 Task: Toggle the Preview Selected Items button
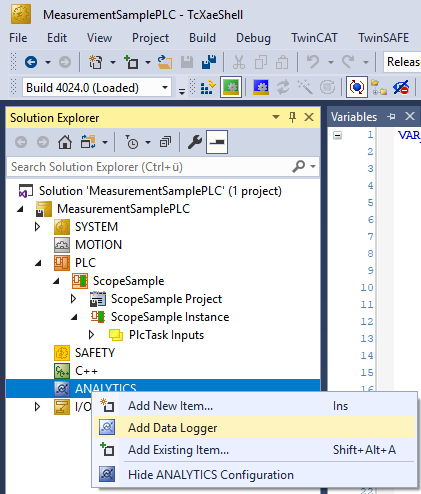coord(217,142)
